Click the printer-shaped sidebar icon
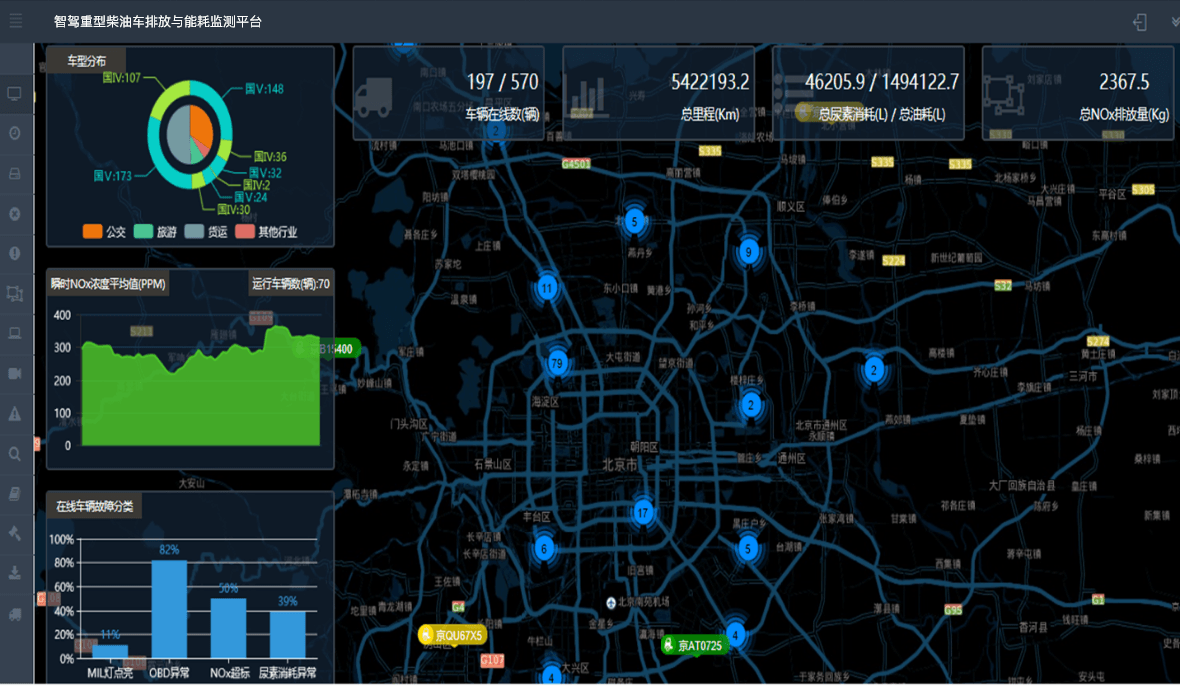1180x686 pixels. point(14,174)
